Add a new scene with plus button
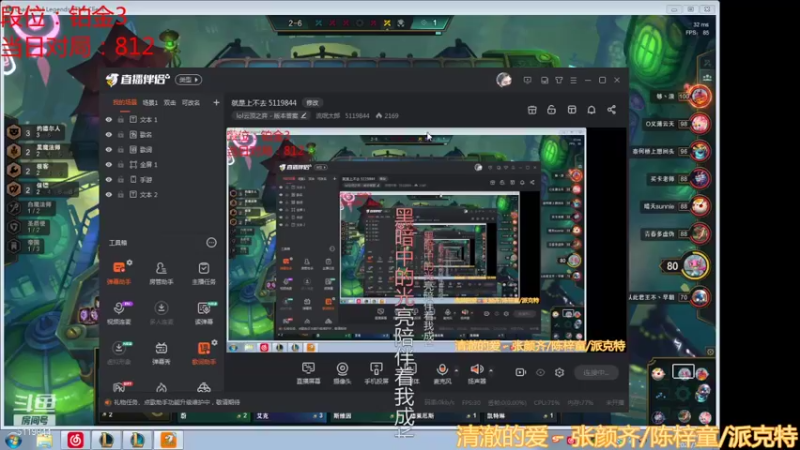800x450 pixels. [216, 103]
